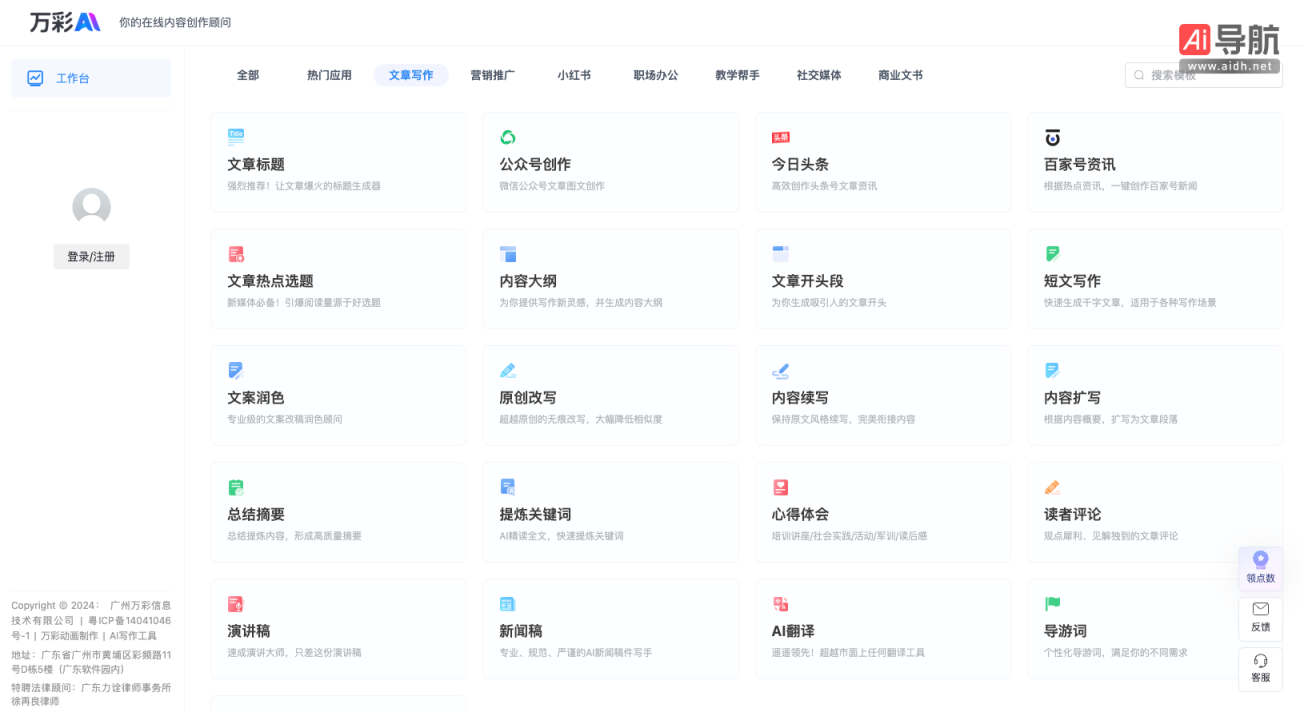Switch to the 营销推广 tab
The image size is (1304, 712).
[x=493, y=75]
